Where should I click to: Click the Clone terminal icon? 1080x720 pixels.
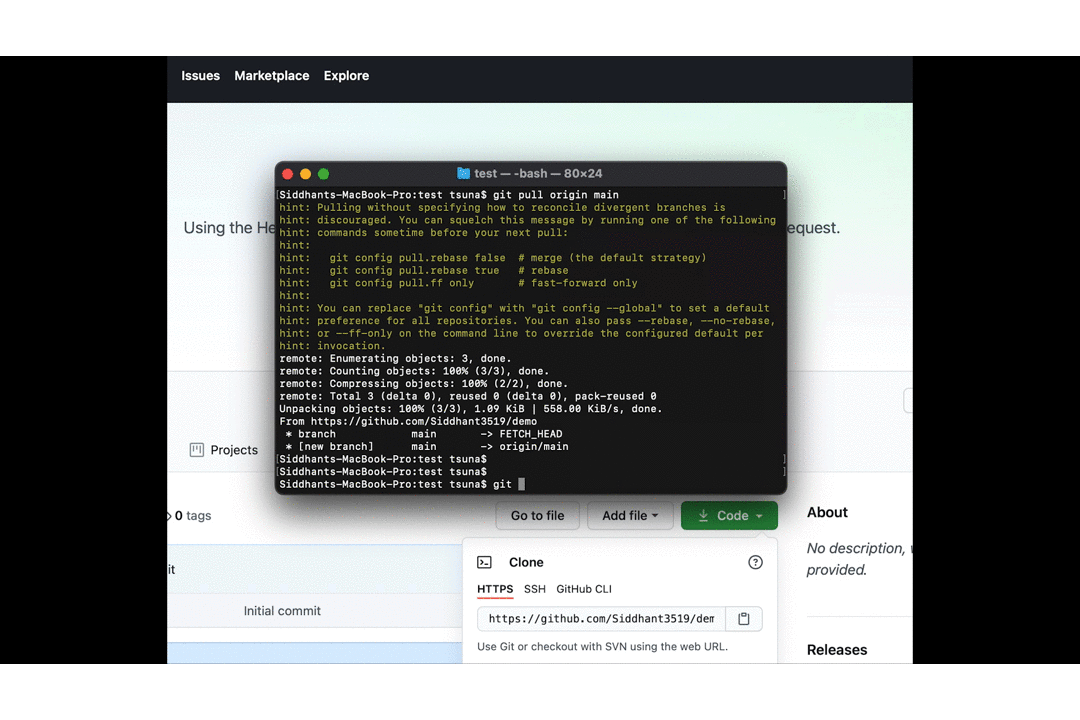pos(484,562)
